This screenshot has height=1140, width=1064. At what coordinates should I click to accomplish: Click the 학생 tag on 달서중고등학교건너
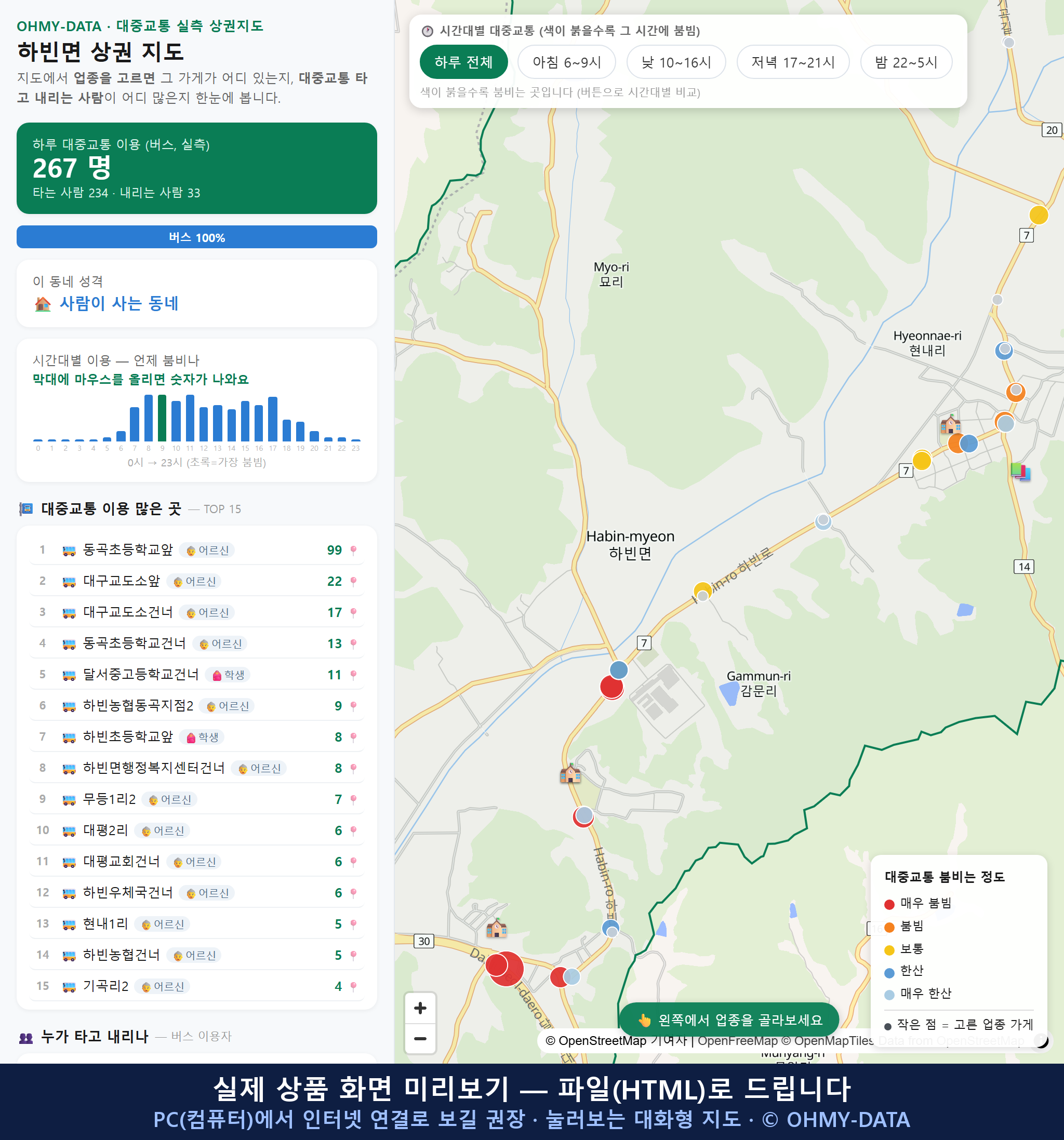(228, 675)
